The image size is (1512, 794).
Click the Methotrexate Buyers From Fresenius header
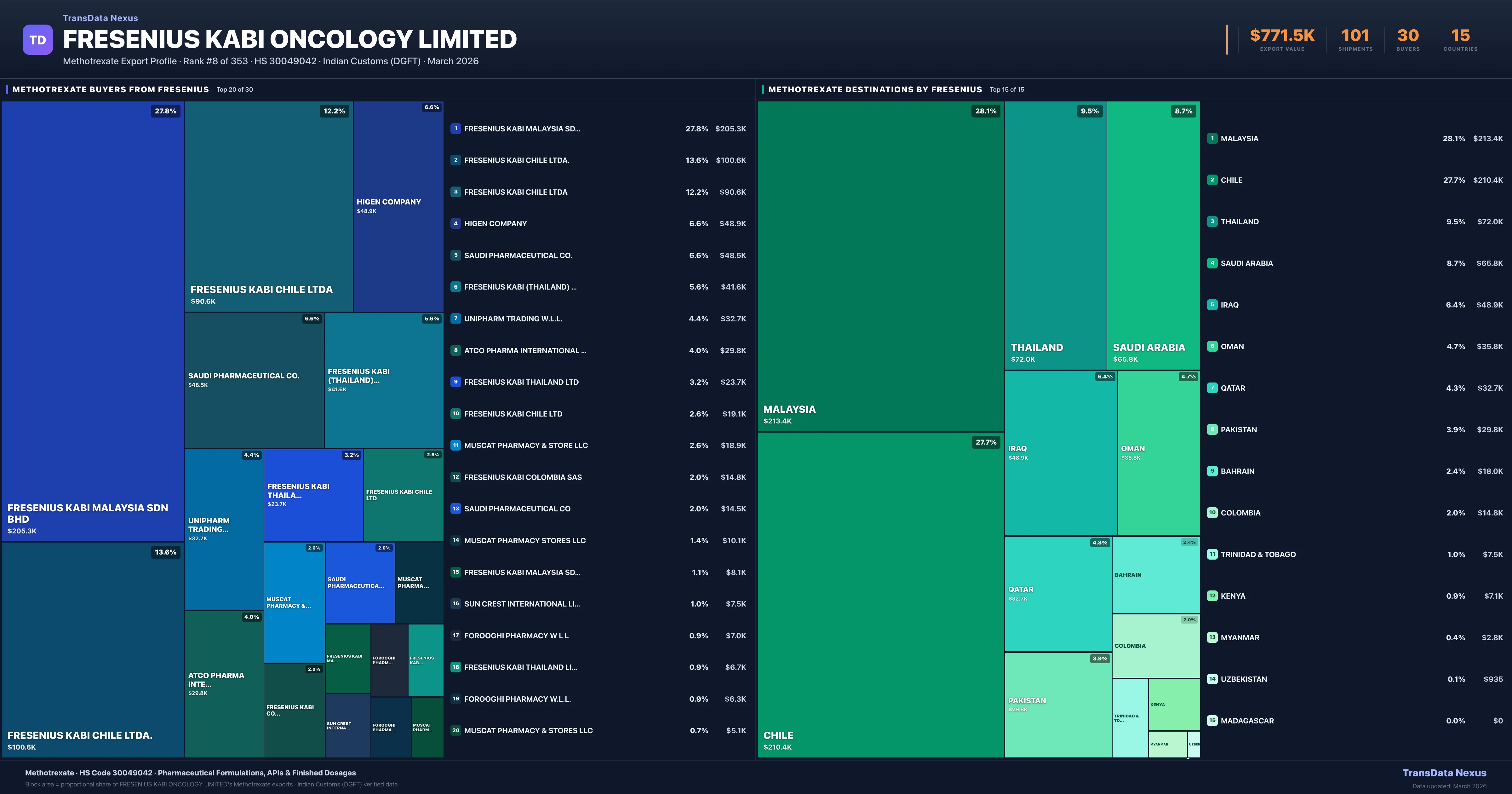point(110,89)
